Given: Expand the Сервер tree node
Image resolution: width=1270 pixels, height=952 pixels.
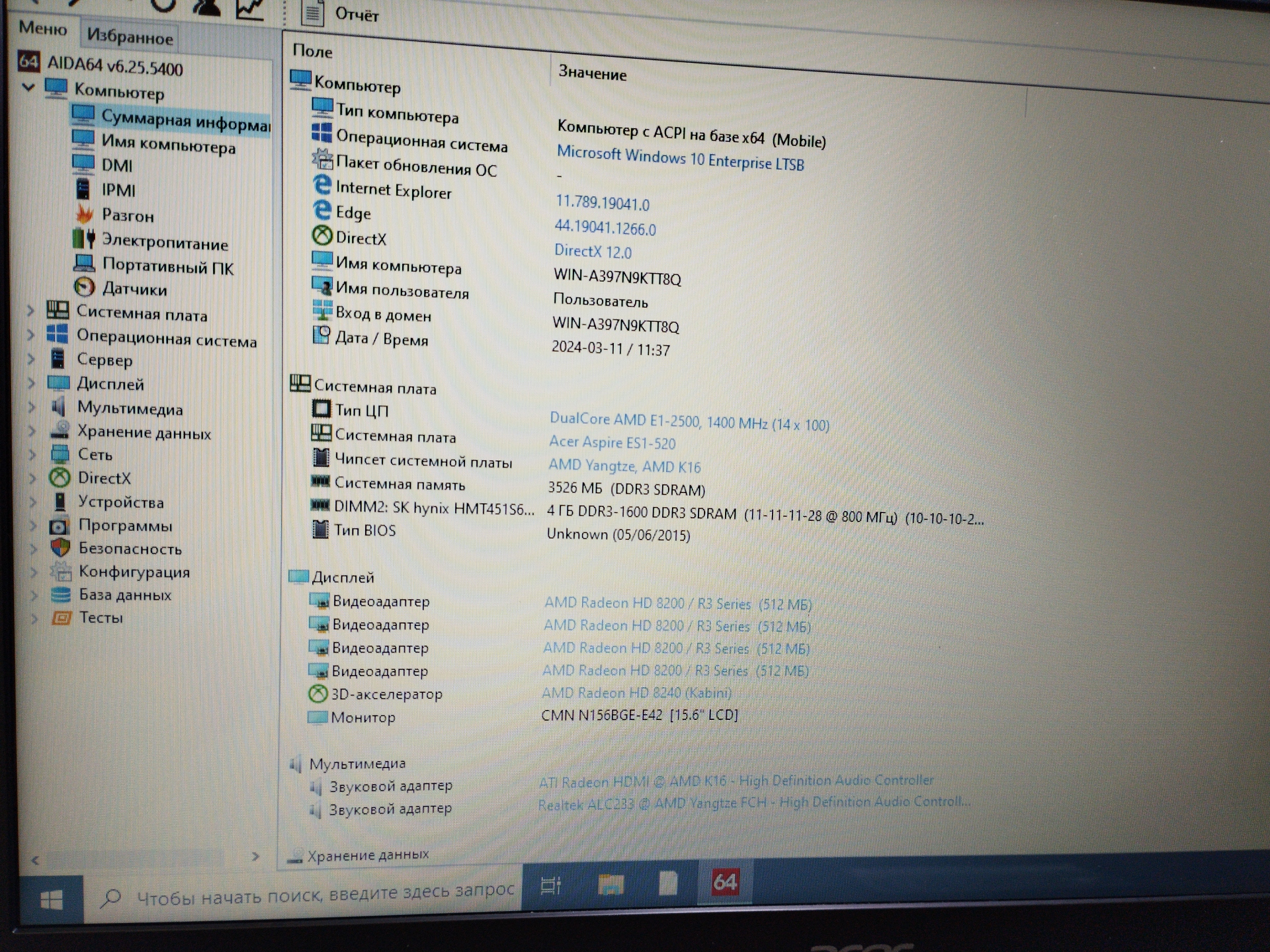Looking at the screenshot, I should [x=31, y=359].
